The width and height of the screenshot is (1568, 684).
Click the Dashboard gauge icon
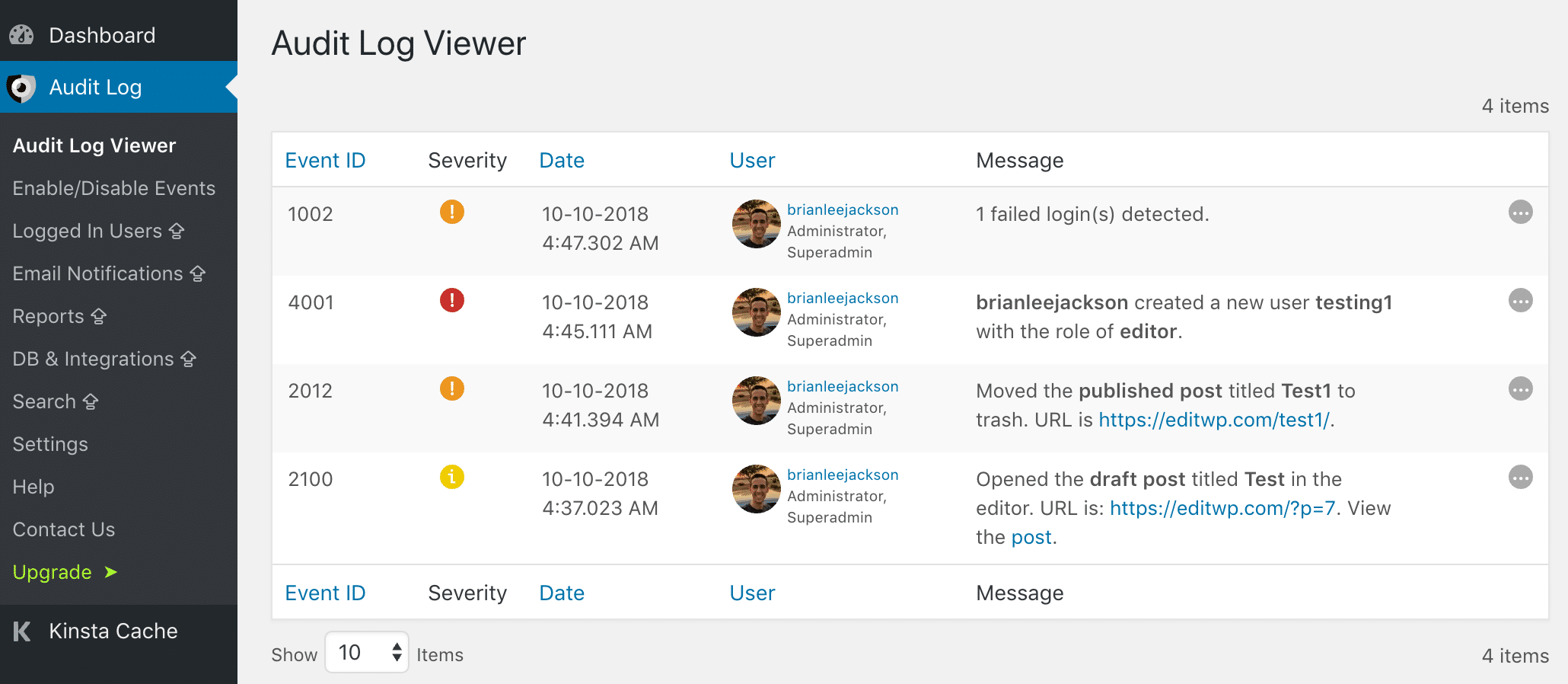(21, 35)
